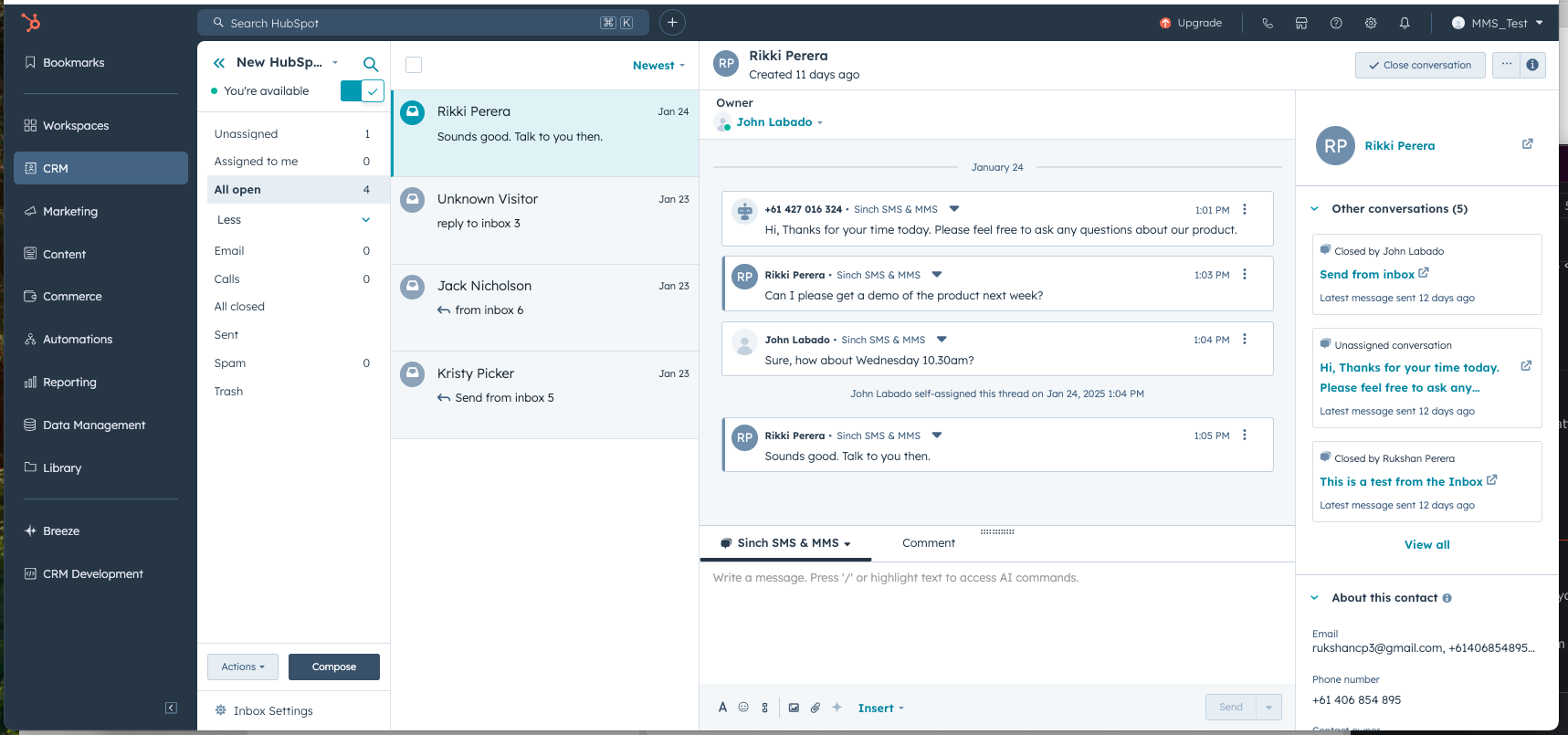1568x735 pixels.
Task: Open kebab menu on 1:04 PM message
Action: 1245,339
